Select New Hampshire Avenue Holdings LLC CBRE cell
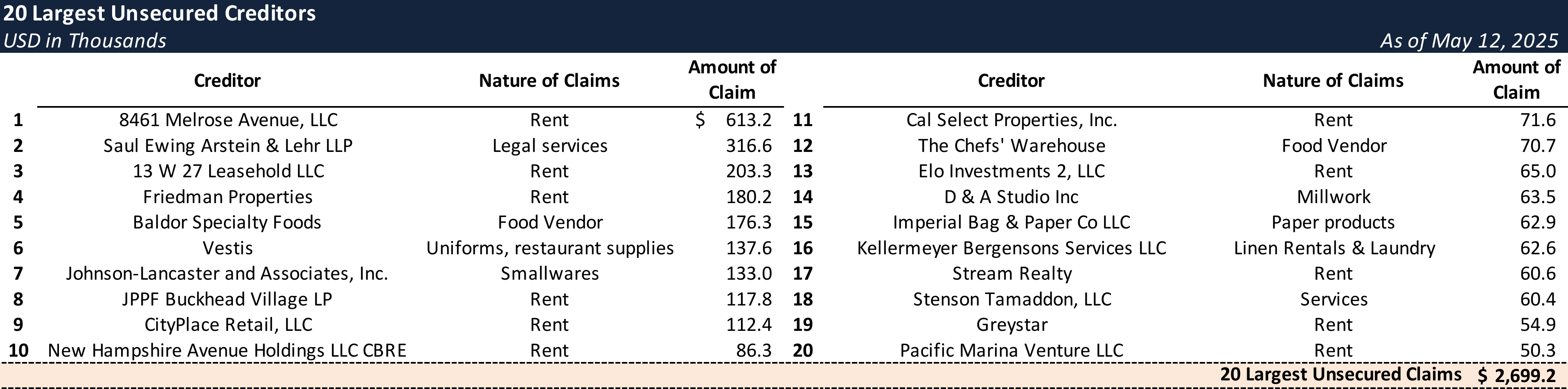The height and width of the screenshot is (389, 1568). coord(227,350)
